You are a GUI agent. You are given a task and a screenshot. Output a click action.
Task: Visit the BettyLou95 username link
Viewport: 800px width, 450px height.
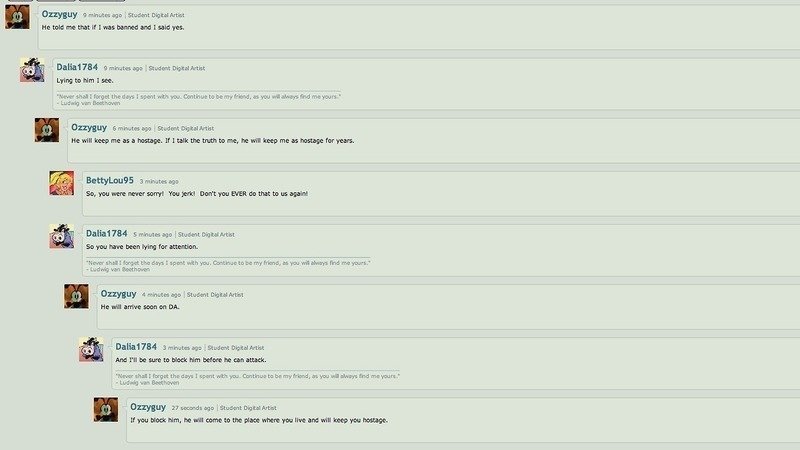(110, 181)
